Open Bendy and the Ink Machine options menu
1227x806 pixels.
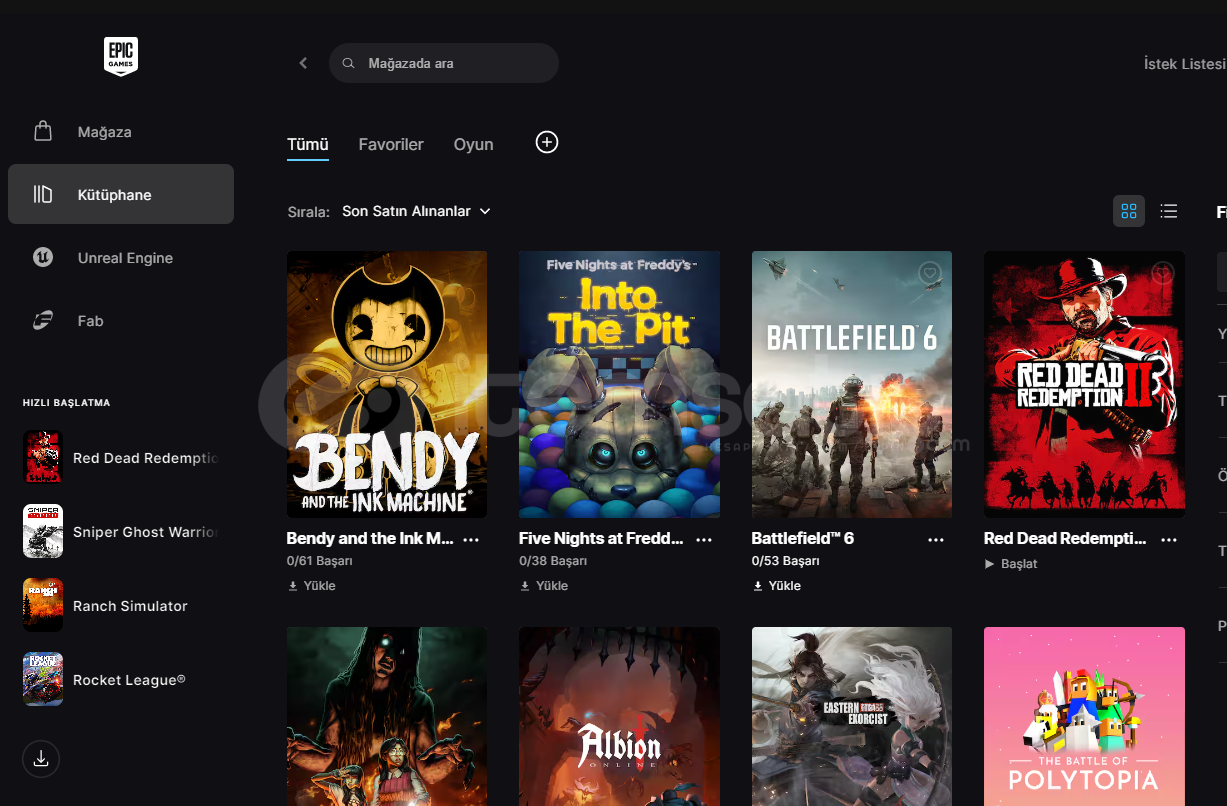pyautogui.click(x=471, y=539)
